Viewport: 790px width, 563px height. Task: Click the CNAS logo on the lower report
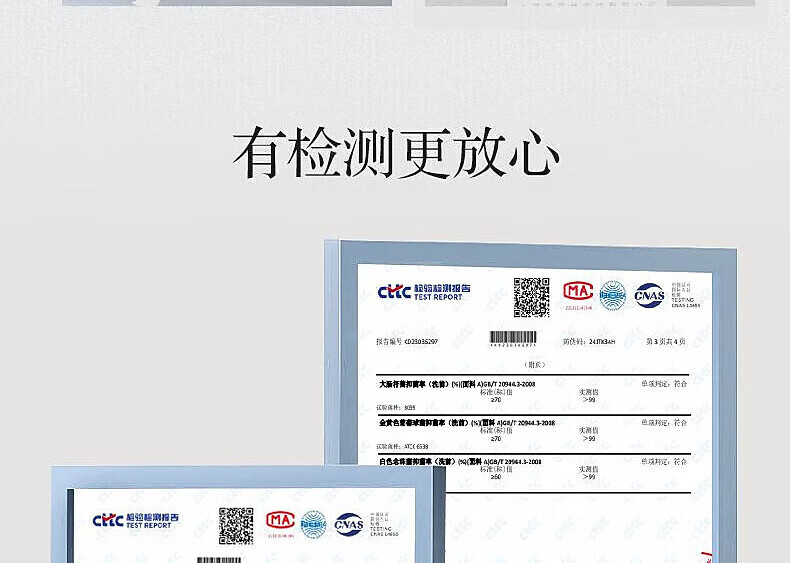[x=349, y=523]
